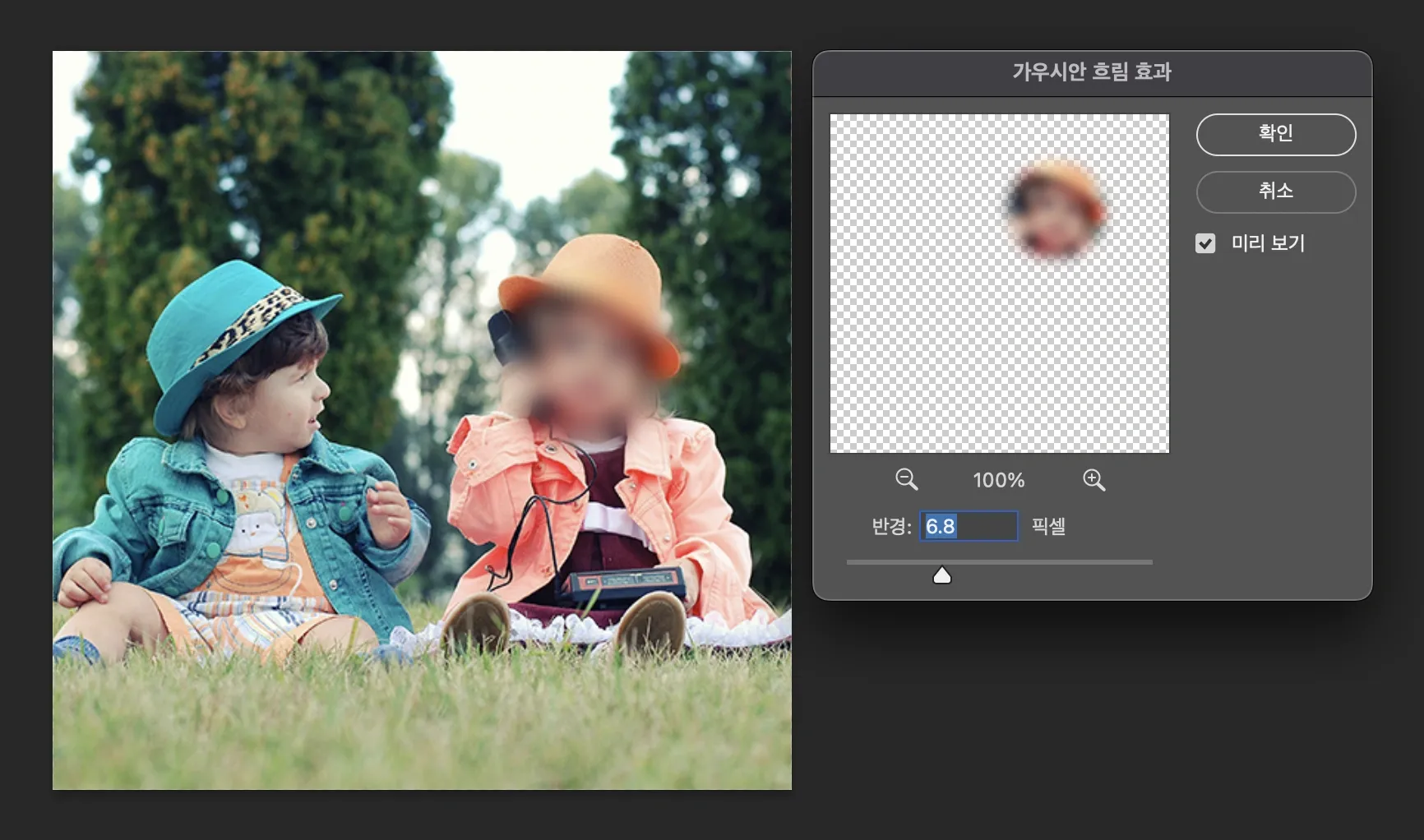The height and width of the screenshot is (840, 1424).
Task: Click the 픽셀 unit label
Action: 1048,526
